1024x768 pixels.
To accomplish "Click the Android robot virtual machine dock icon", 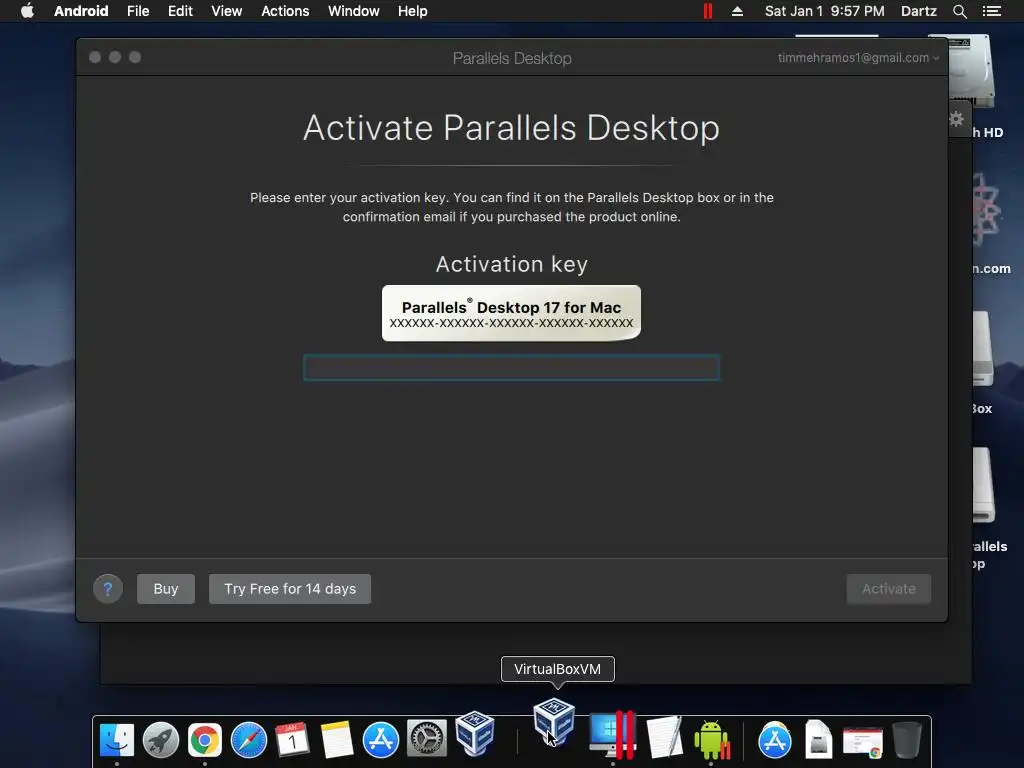I will (x=711, y=739).
